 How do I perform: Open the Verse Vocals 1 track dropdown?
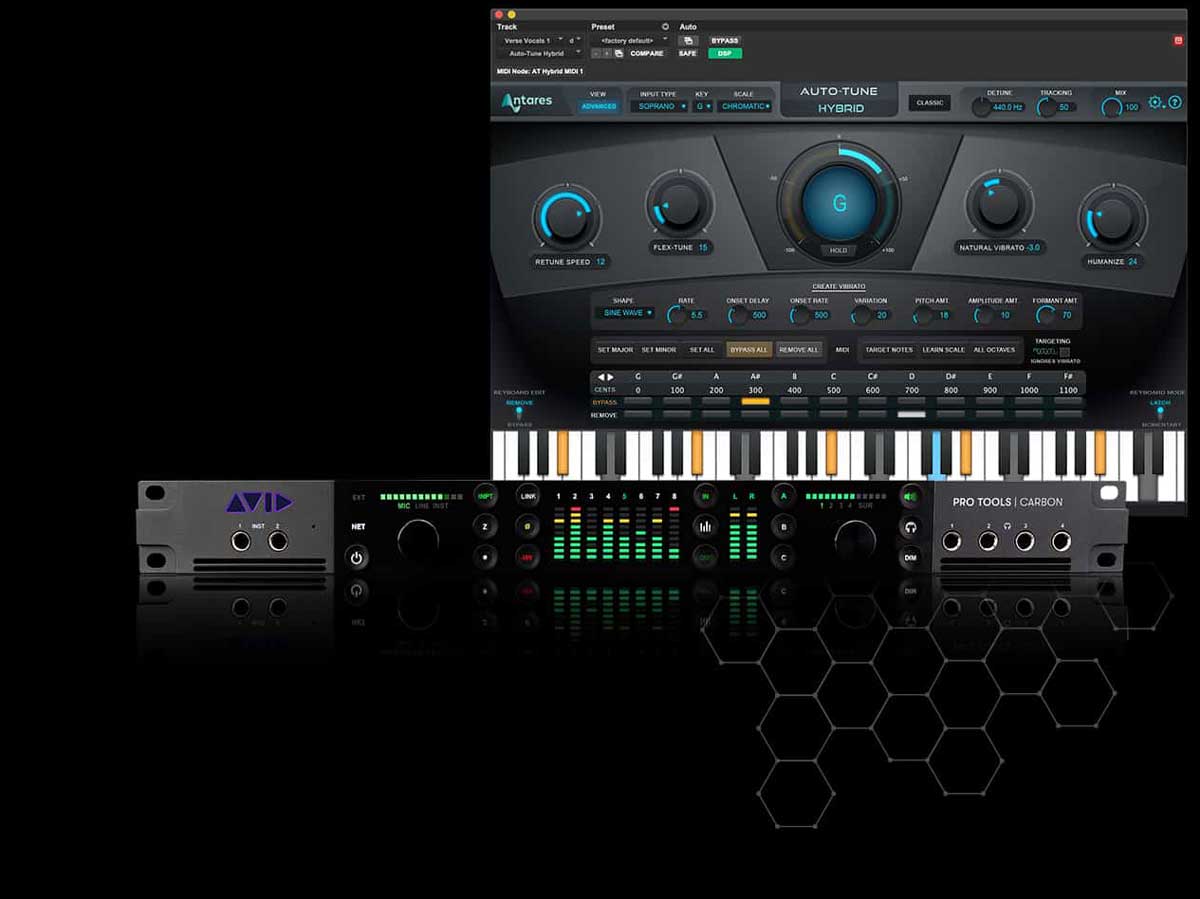[533, 40]
